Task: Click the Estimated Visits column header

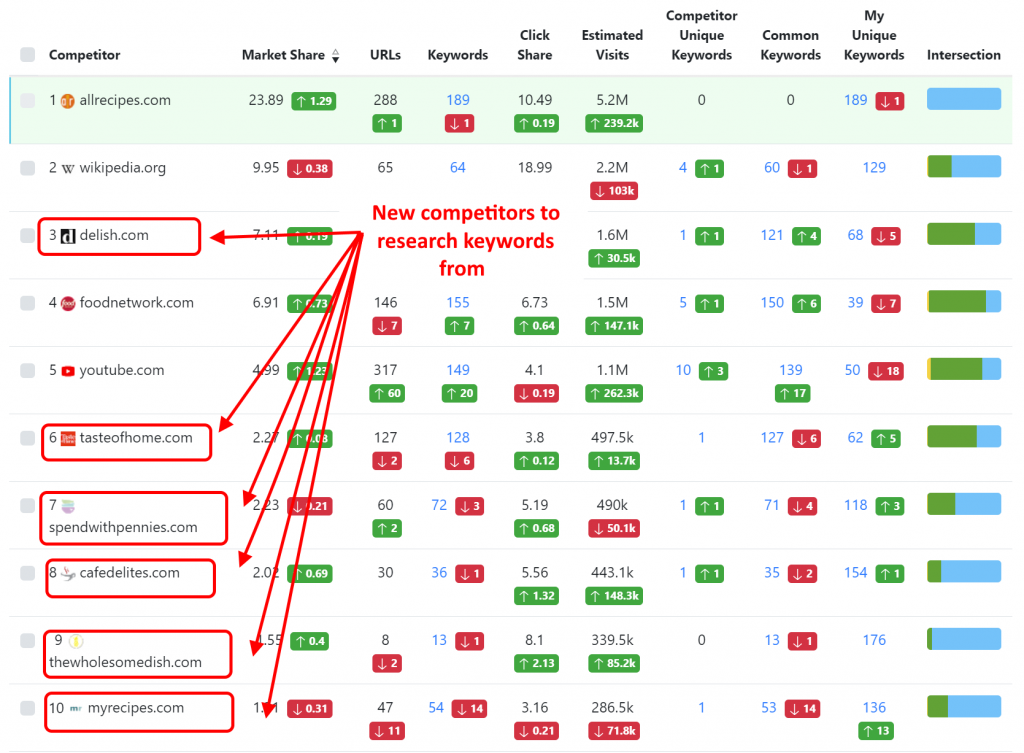Action: tap(612, 45)
